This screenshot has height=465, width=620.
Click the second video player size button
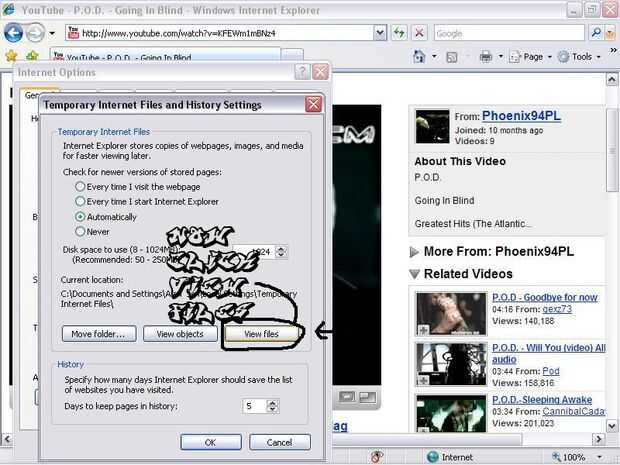(368, 397)
